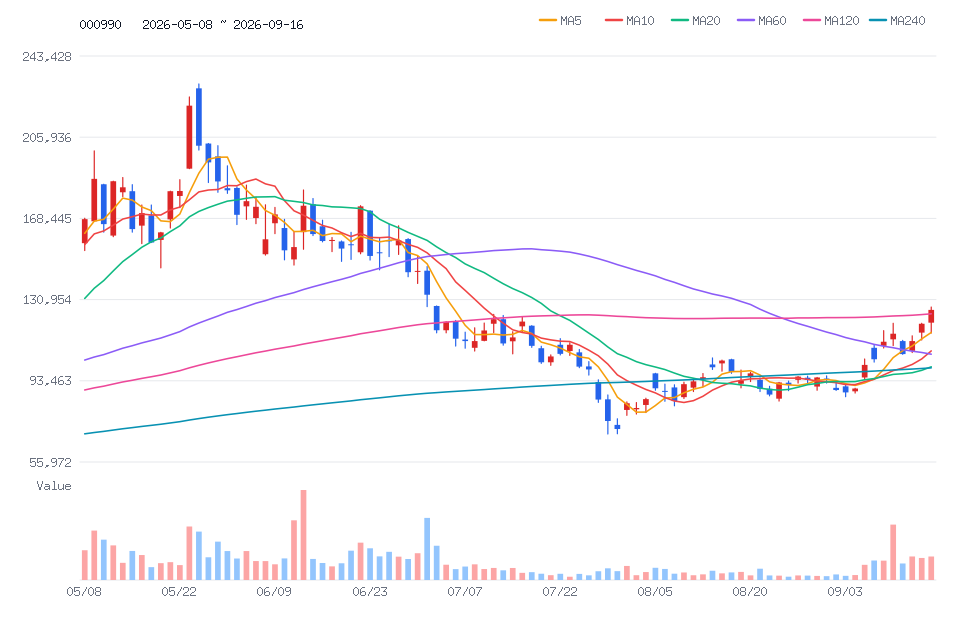Select the 06/09 date axis label
This screenshot has height=620, width=960.
274,592
